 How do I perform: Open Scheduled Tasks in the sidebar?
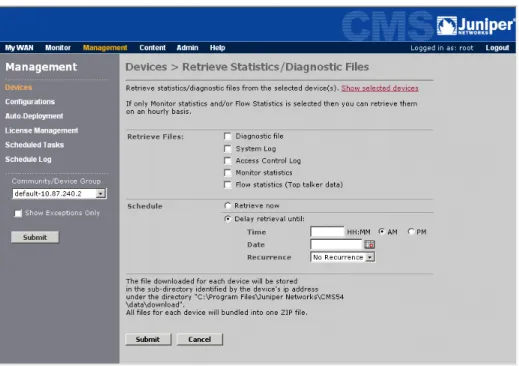pyautogui.click(x=34, y=145)
